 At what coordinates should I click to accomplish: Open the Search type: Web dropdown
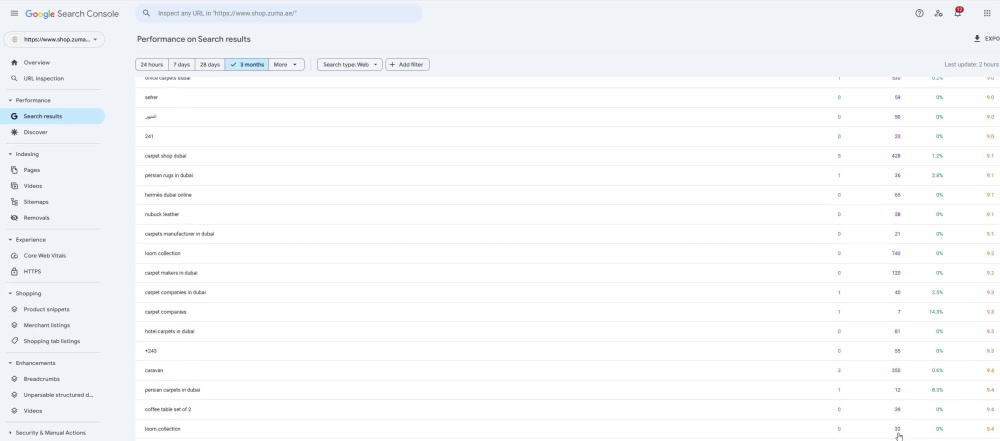tap(349, 64)
